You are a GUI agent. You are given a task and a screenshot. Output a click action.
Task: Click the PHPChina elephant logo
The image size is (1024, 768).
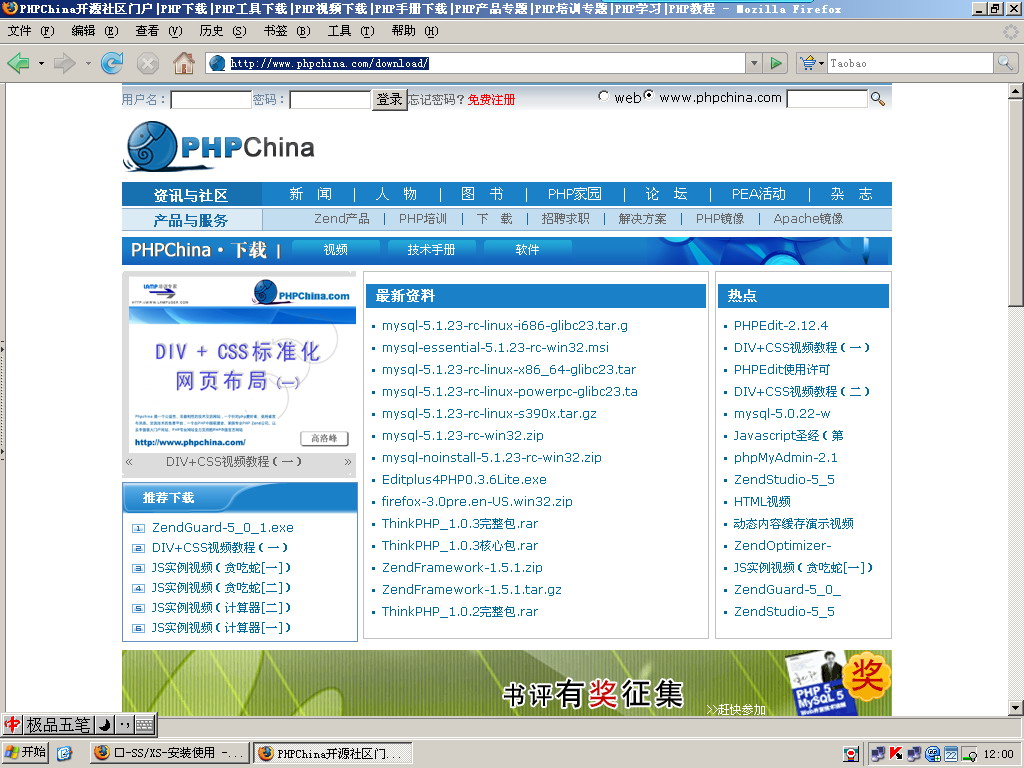(x=219, y=146)
